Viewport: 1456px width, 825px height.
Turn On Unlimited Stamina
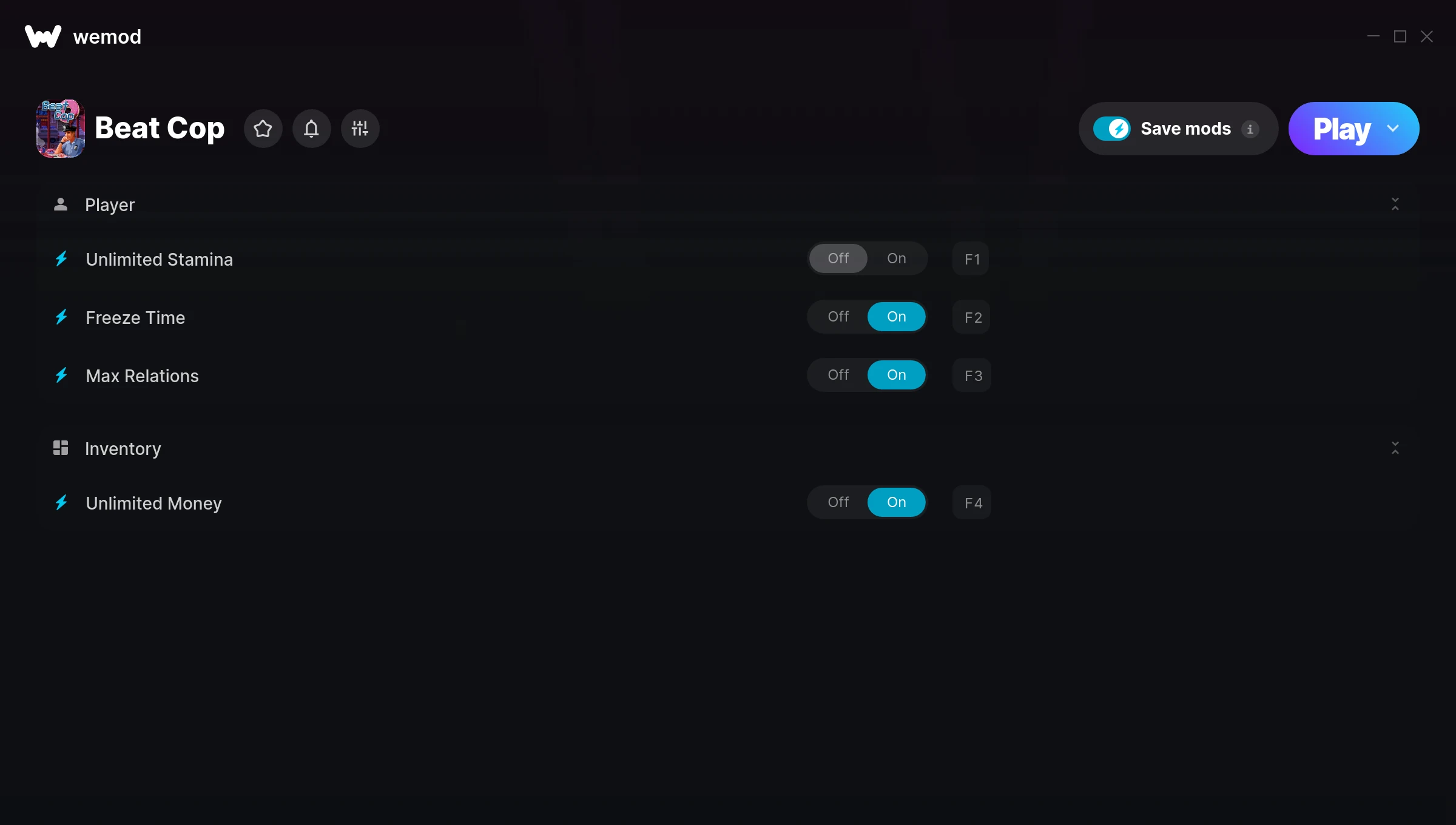tap(896, 258)
